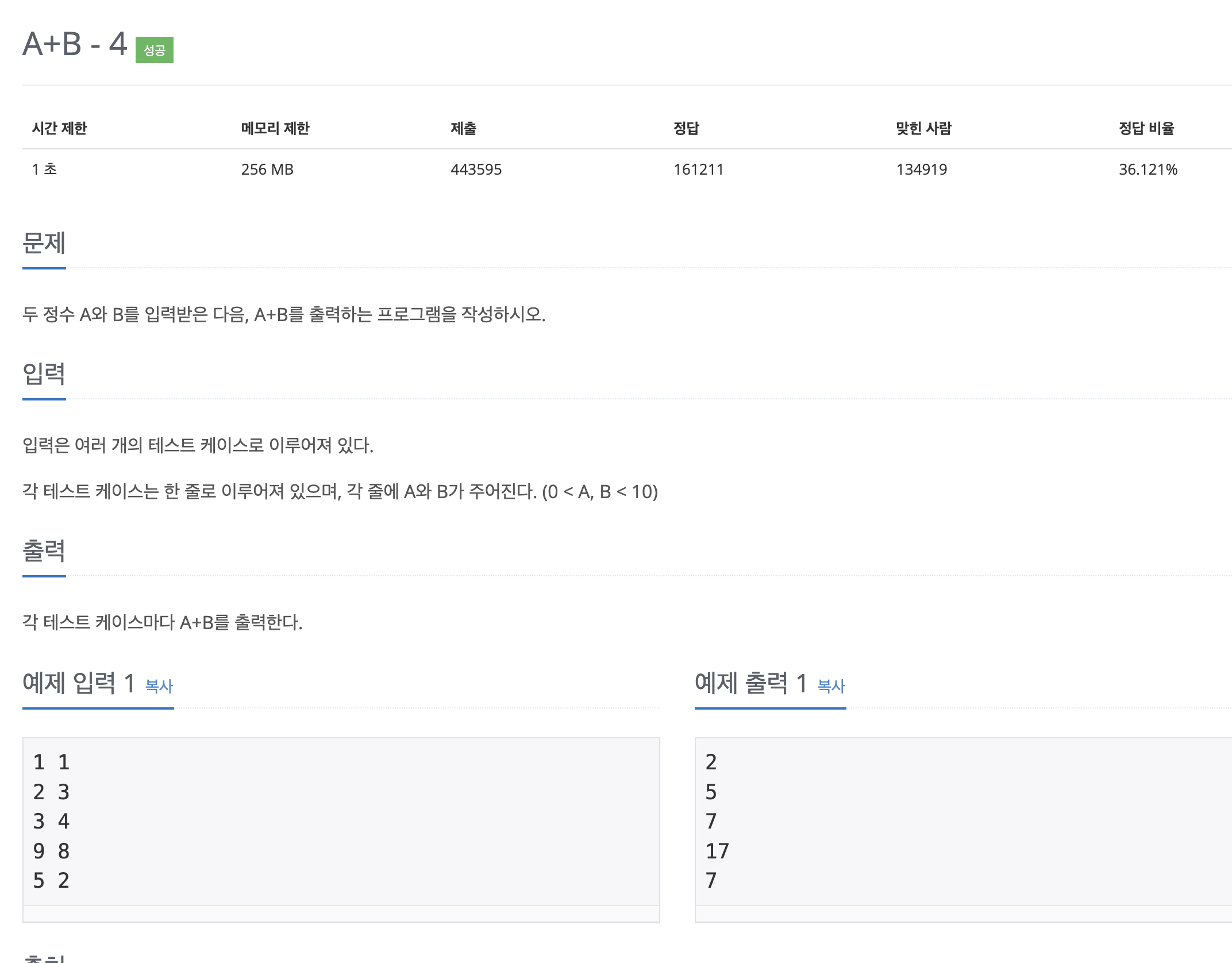
Task: Click inside the sample output code box
Action: click(x=963, y=822)
